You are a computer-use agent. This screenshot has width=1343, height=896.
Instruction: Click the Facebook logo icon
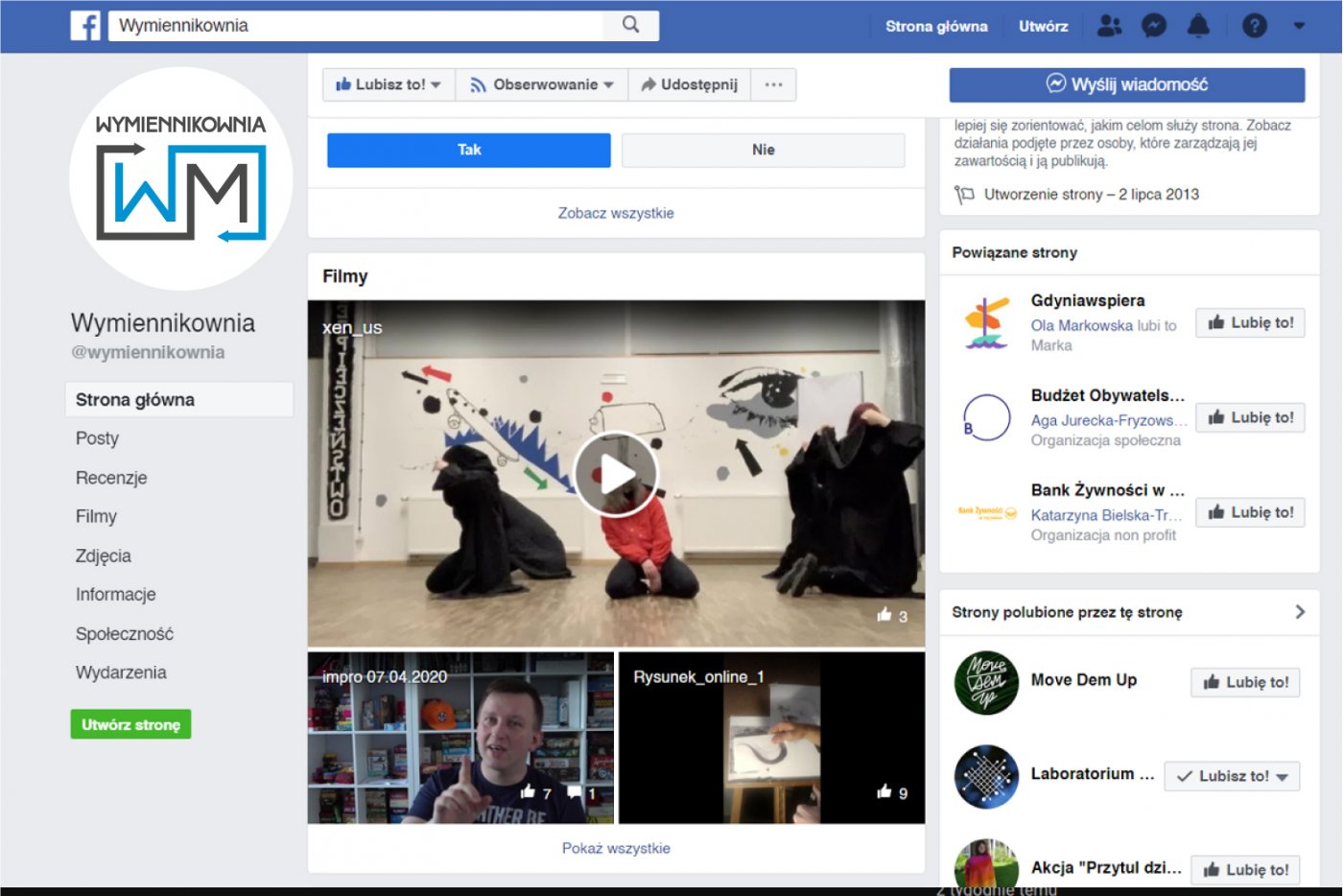[85, 26]
